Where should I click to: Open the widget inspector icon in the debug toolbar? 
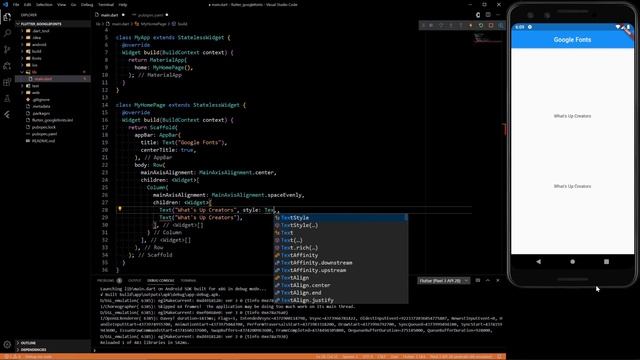pos(501,25)
